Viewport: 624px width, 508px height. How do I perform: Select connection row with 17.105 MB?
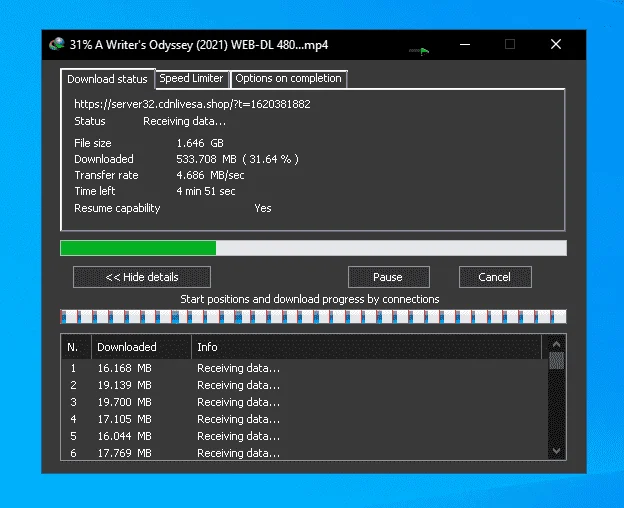(x=304, y=419)
